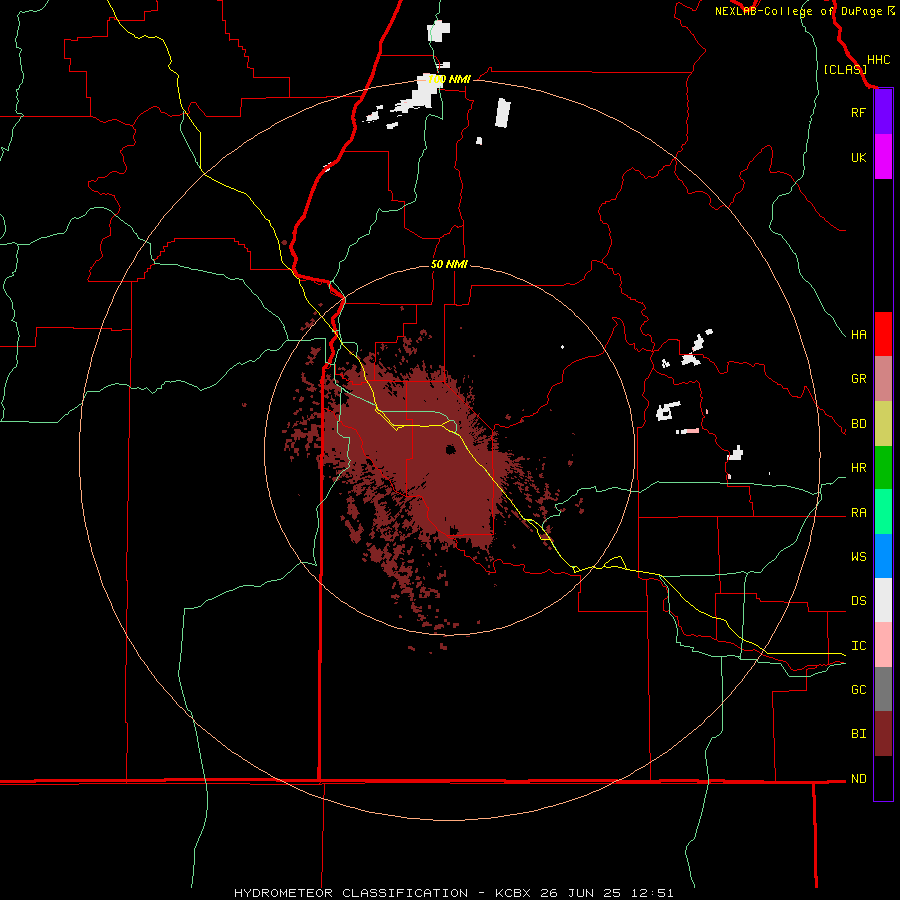Image resolution: width=900 pixels, height=900 pixels.
Task: Click the WS blue legend swatch
Action: click(883, 556)
